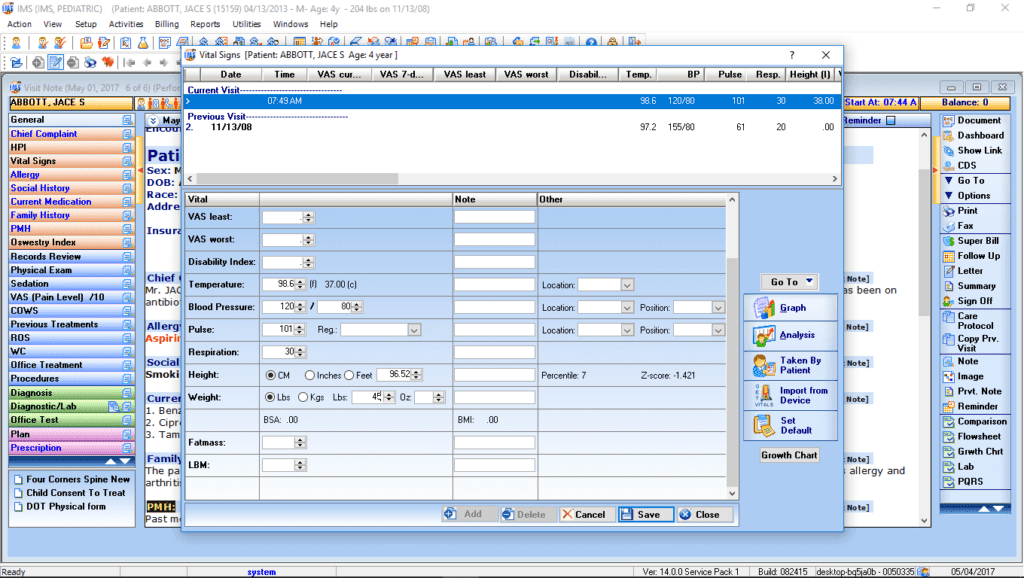
Task: Open Super Bill from the sidebar
Action: (974, 240)
